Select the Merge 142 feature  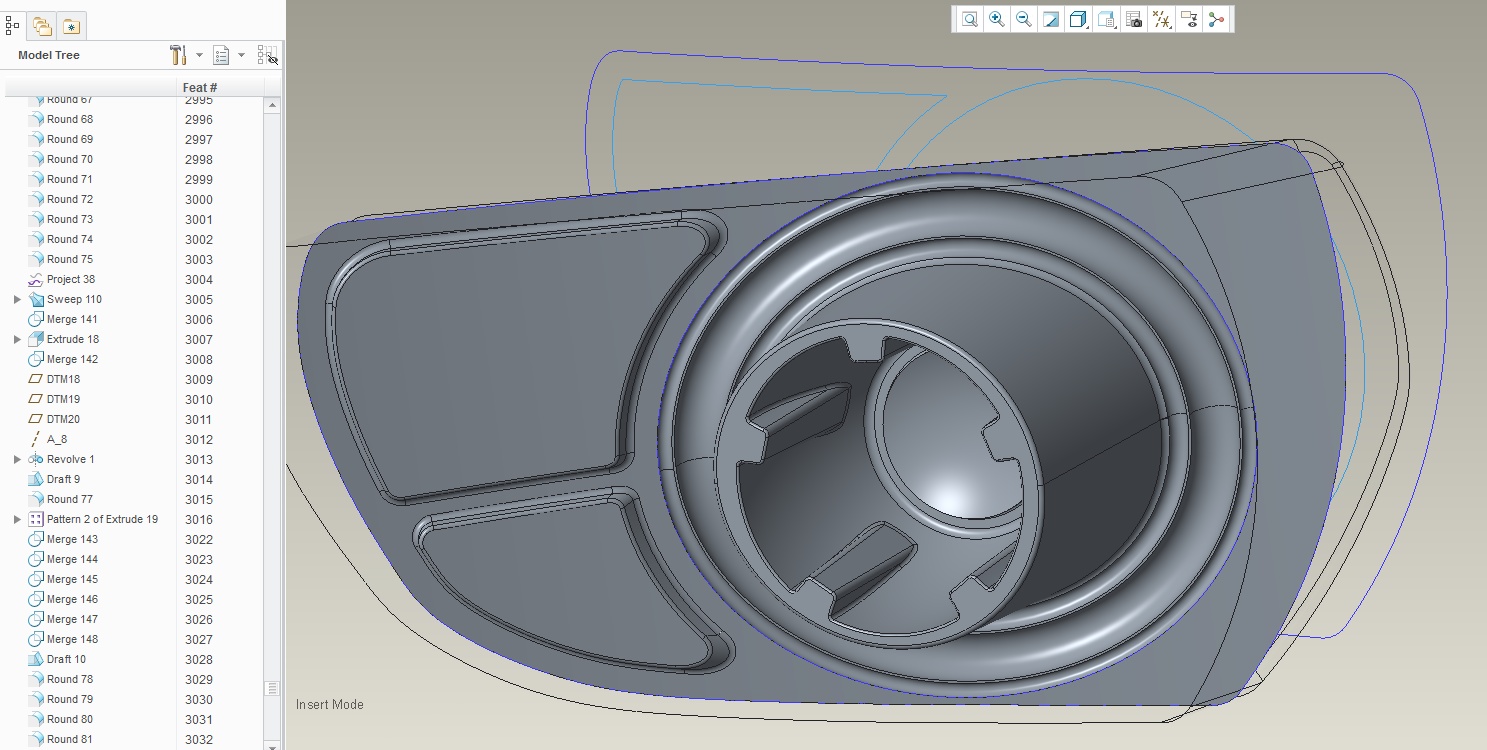(72, 359)
